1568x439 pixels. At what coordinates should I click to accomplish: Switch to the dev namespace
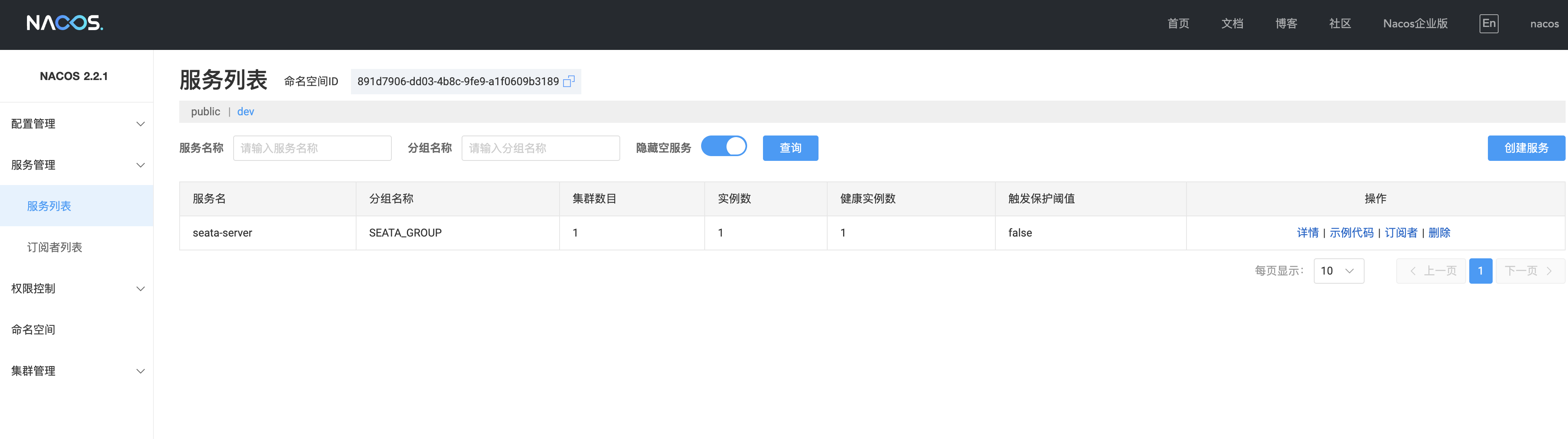tap(245, 112)
